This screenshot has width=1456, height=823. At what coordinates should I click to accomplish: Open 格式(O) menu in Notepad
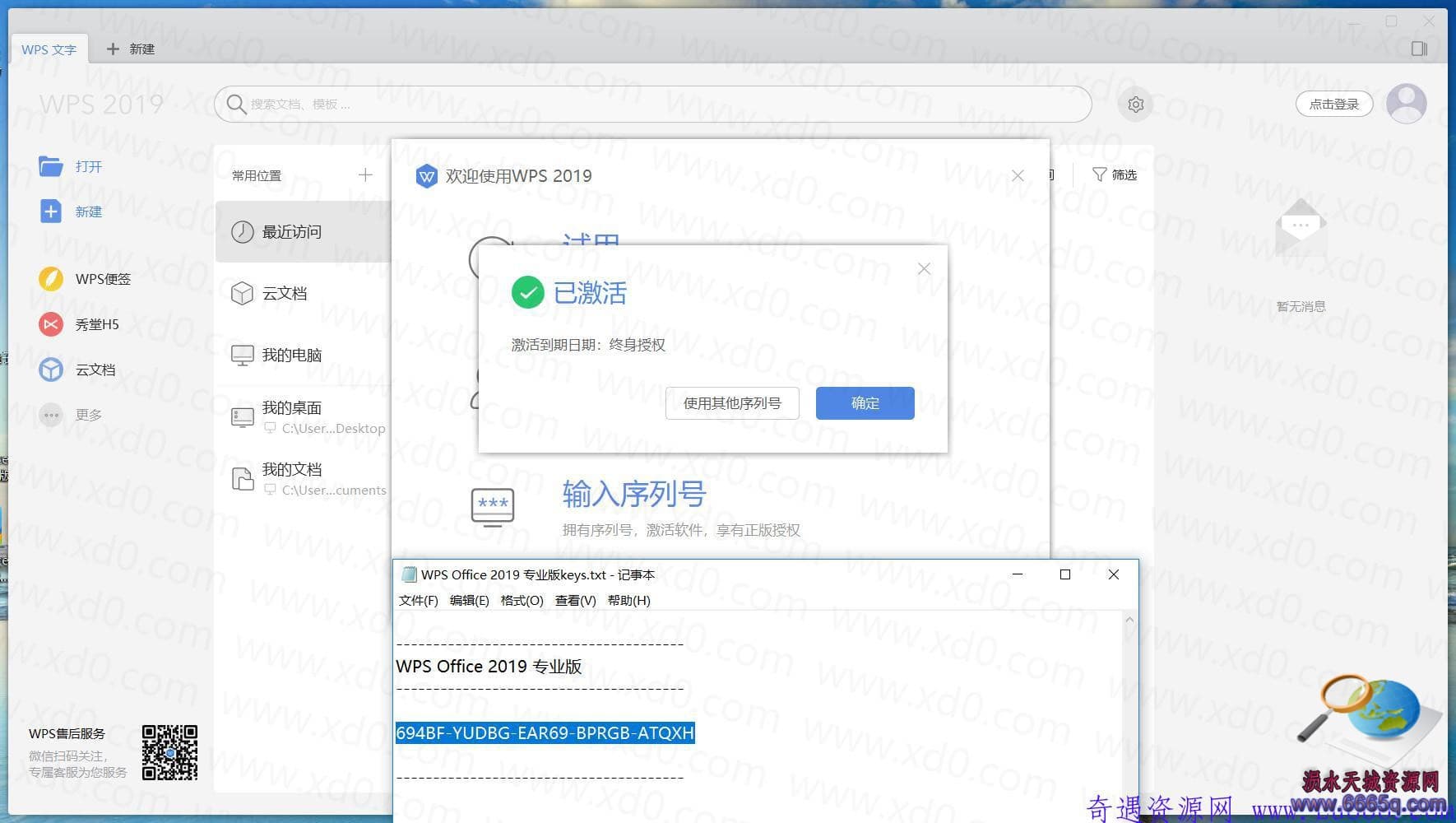(x=522, y=601)
